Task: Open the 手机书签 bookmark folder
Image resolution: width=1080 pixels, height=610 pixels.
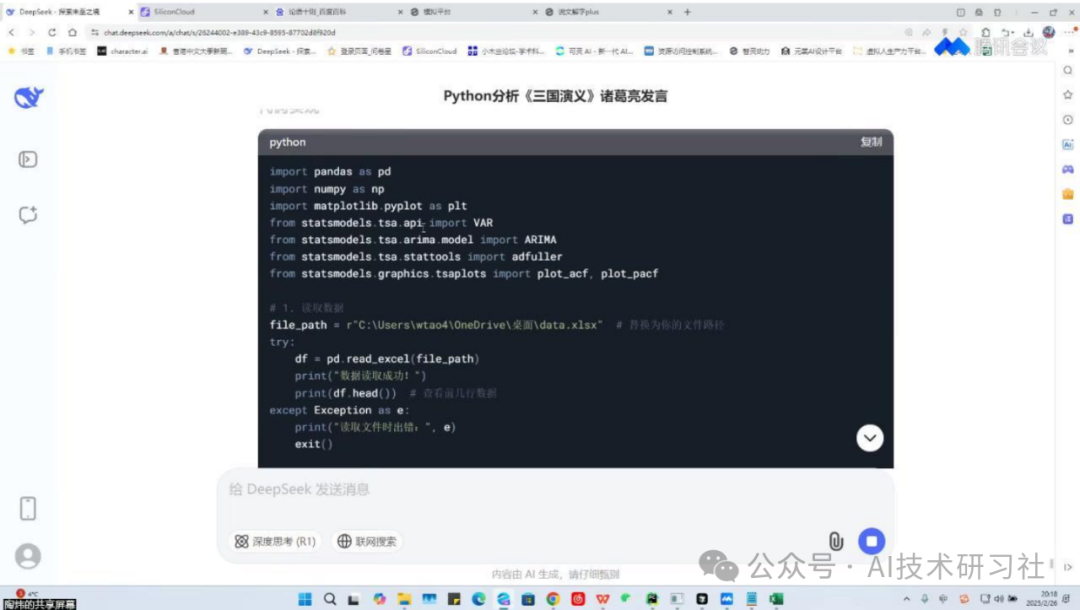Action: [67, 51]
